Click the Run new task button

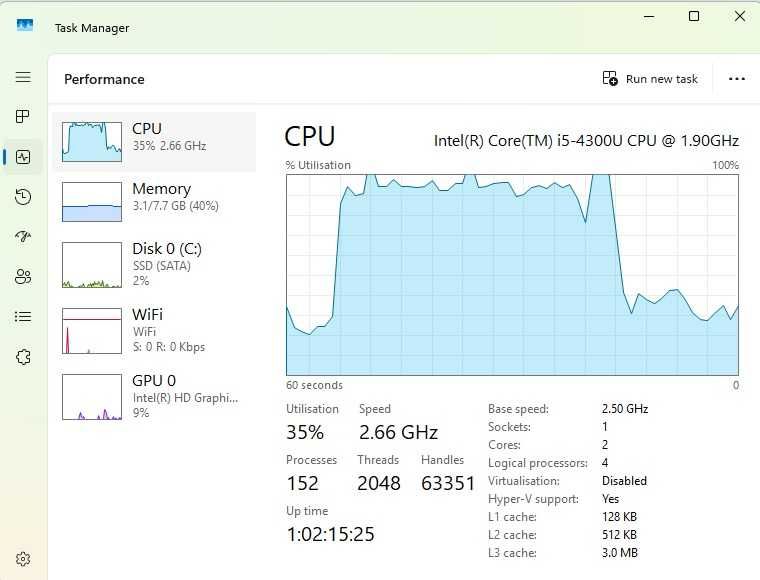(x=651, y=79)
